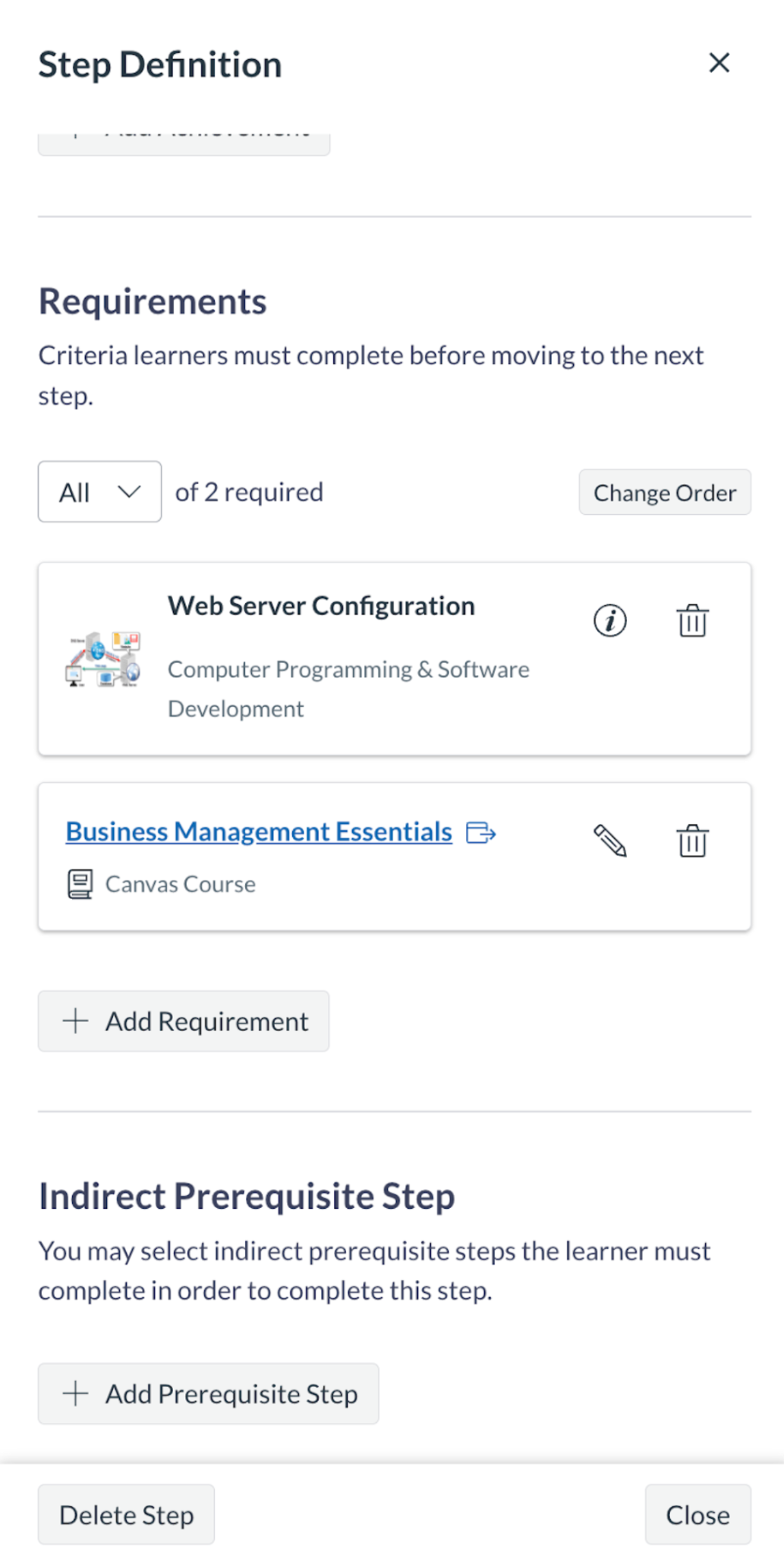Click the plus icon in Add Requirement
784x1555 pixels.
click(x=75, y=1021)
